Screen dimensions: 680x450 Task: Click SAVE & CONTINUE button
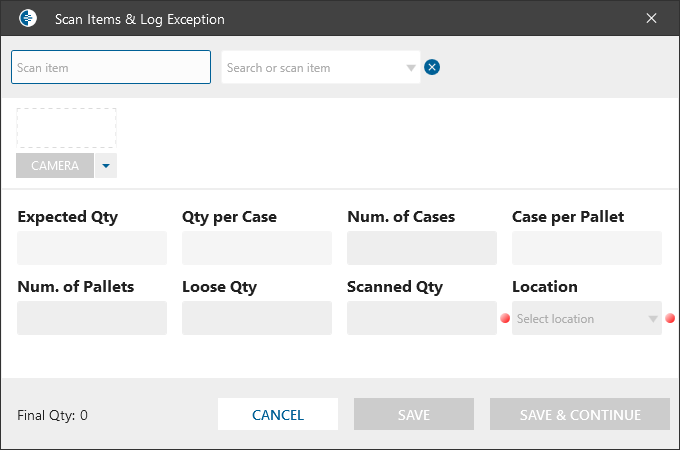(x=580, y=415)
